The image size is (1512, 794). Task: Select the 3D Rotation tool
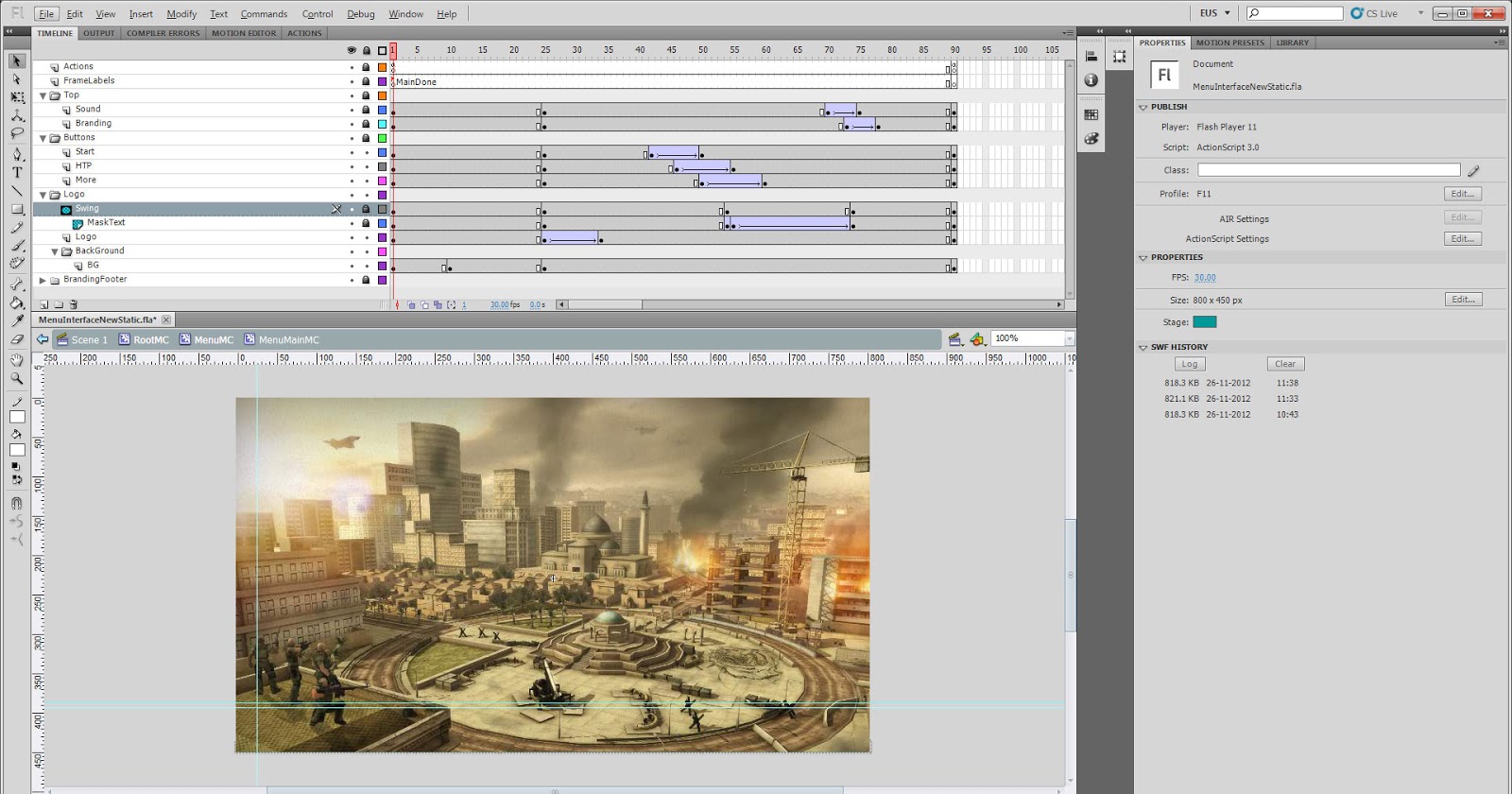17,115
